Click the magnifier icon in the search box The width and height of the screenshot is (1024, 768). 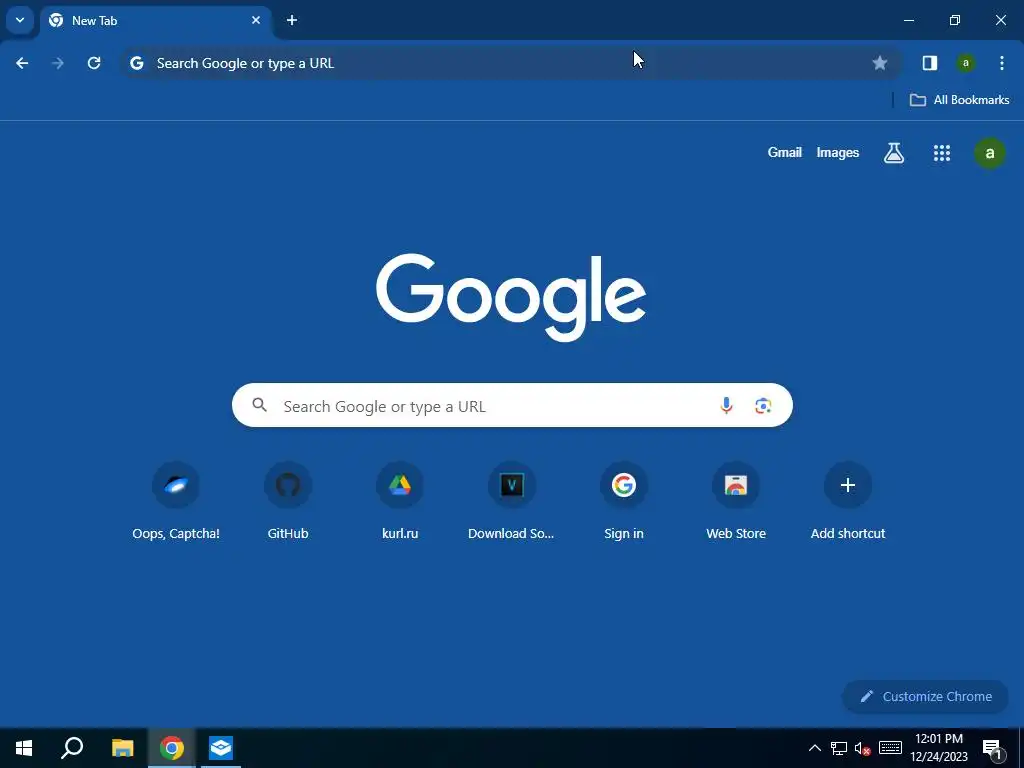point(259,405)
